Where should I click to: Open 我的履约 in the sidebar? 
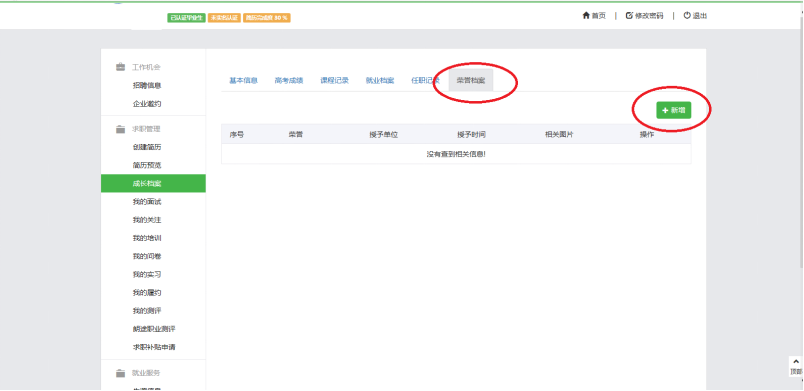(147, 293)
